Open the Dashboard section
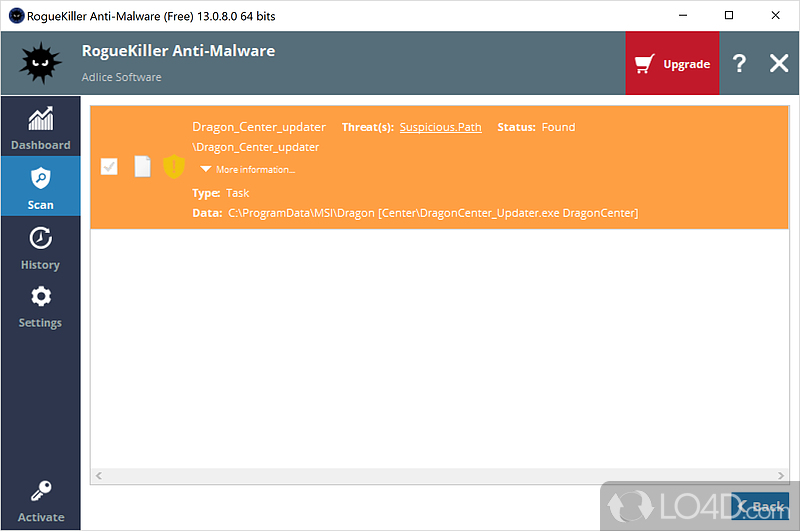 pos(40,127)
